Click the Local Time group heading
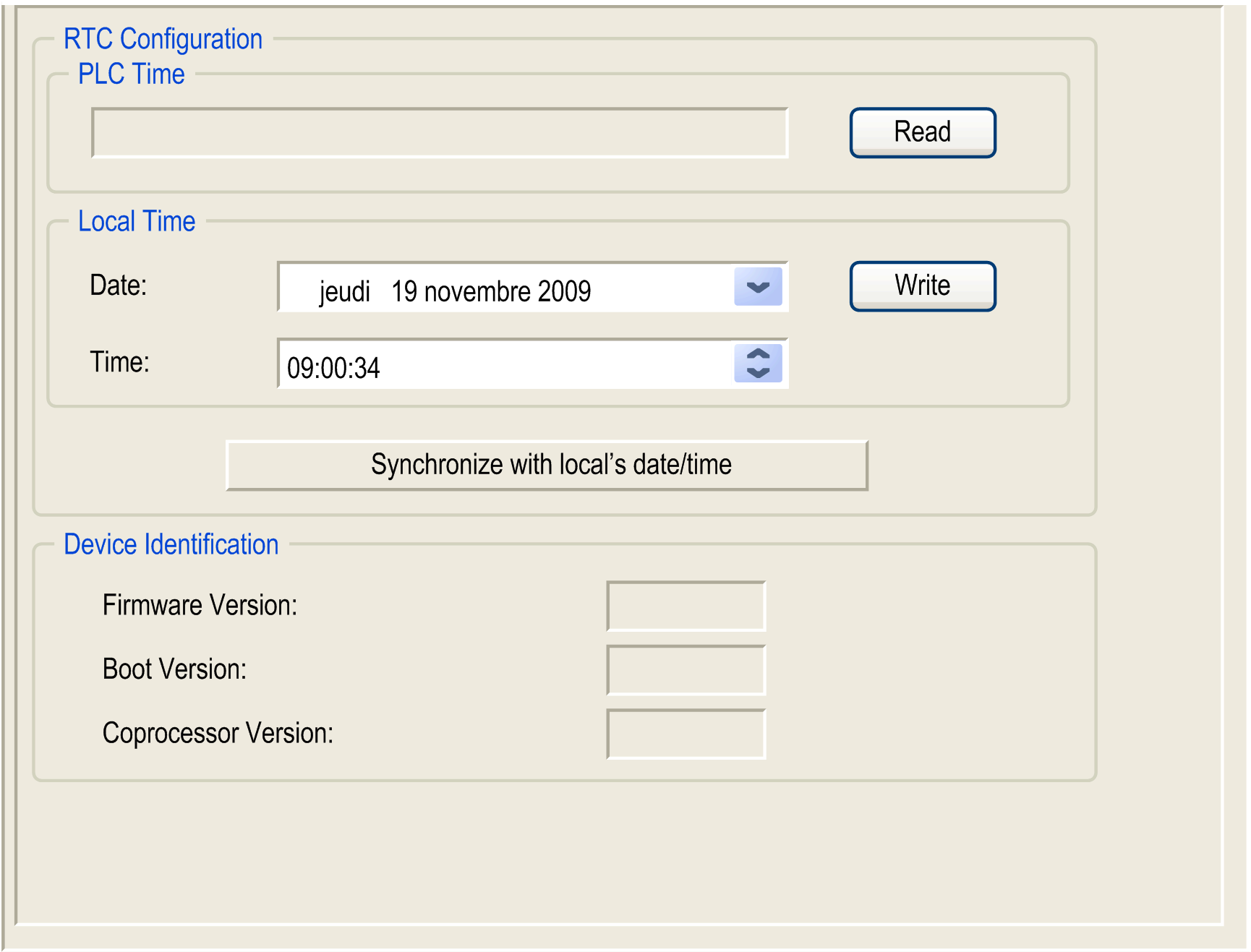 pos(136,221)
